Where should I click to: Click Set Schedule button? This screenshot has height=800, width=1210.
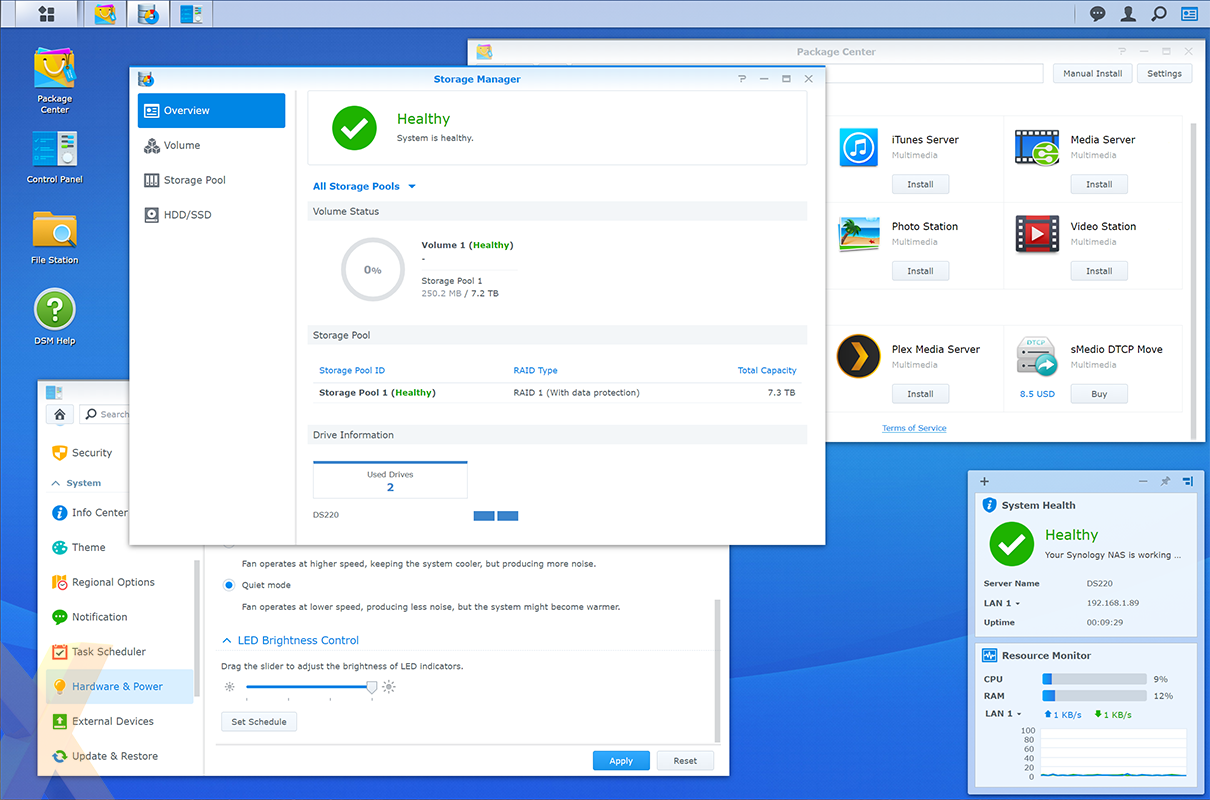[259, 721]
